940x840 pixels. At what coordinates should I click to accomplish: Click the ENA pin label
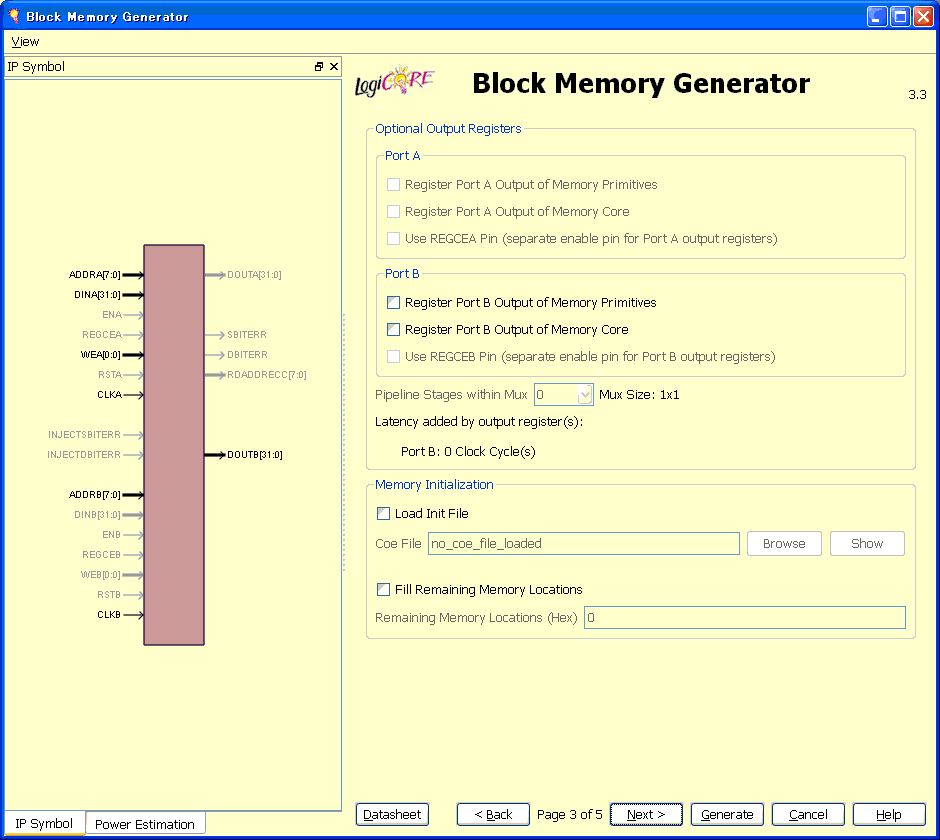click(112, 315)
